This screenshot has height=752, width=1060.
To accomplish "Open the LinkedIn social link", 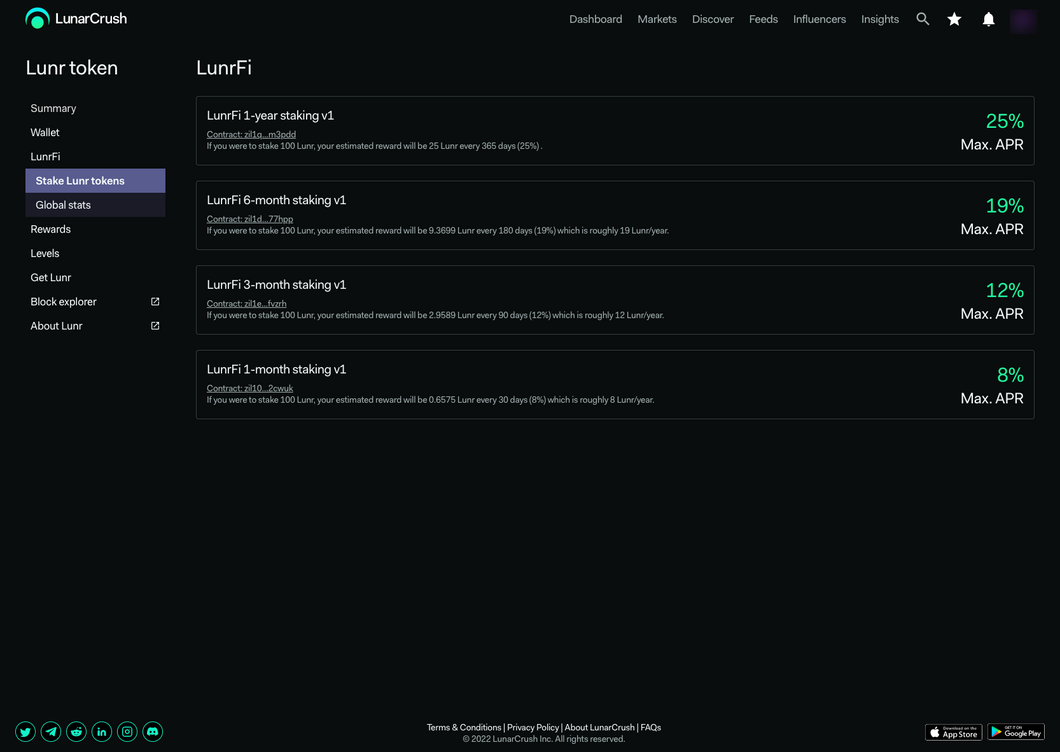I will (x=101, y=732).
